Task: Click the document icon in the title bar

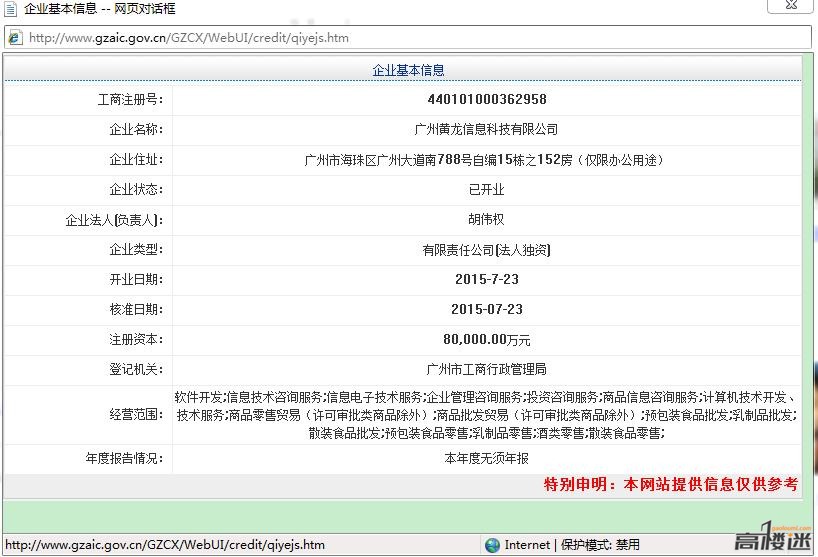Action: pyautogui.click(x=11, y=9)
